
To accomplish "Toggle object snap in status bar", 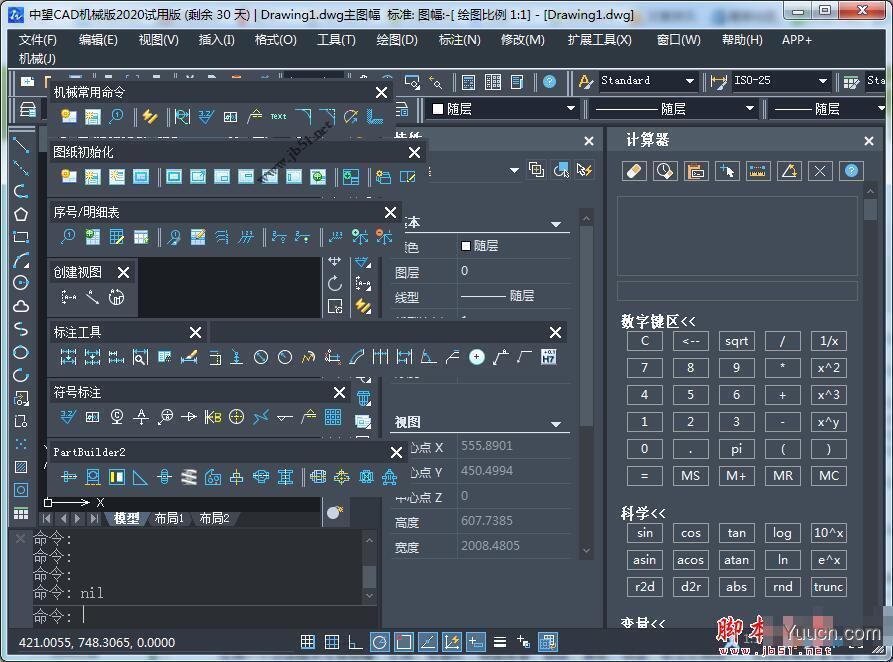I will pyautogui.click(x=404, y=642).
